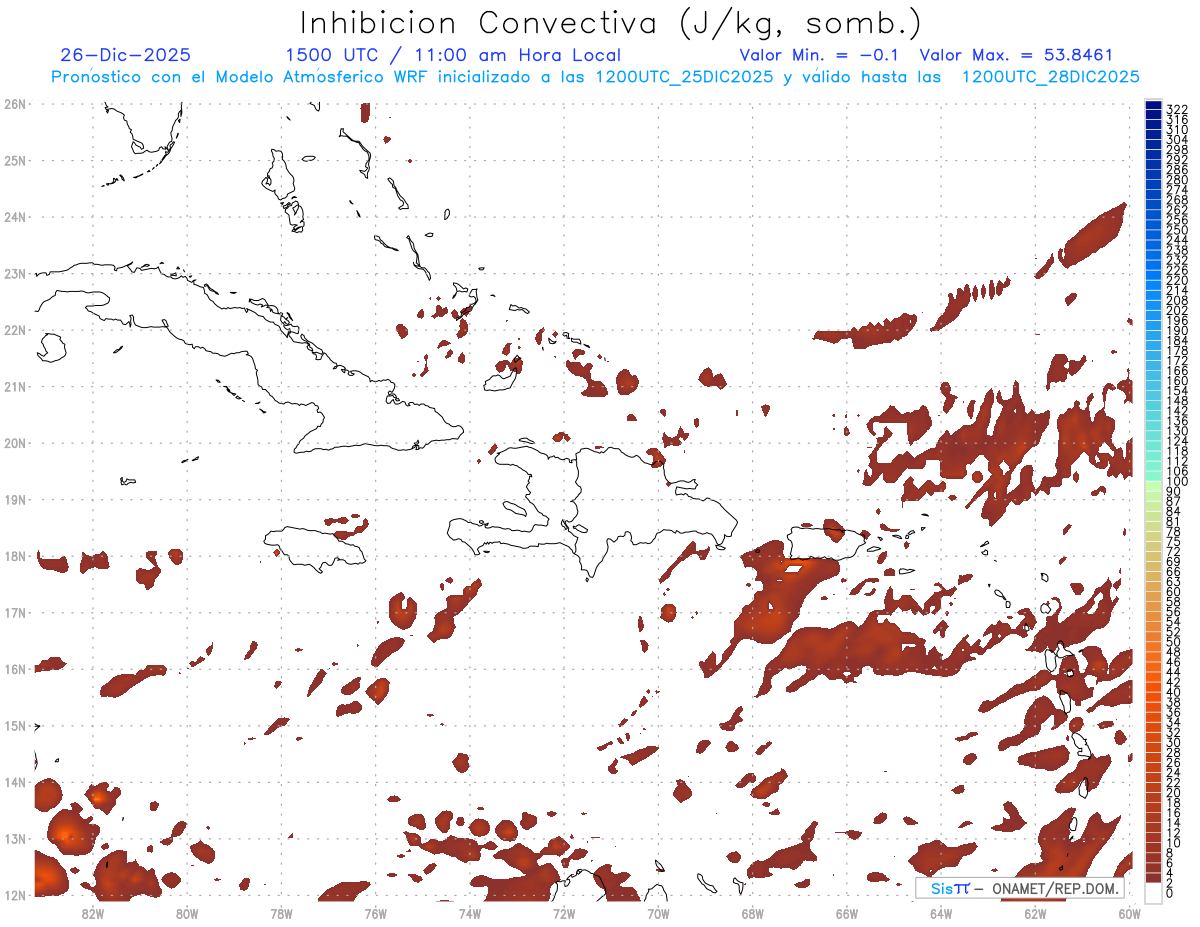Click the colorbar label '40'

(1174, 692)
